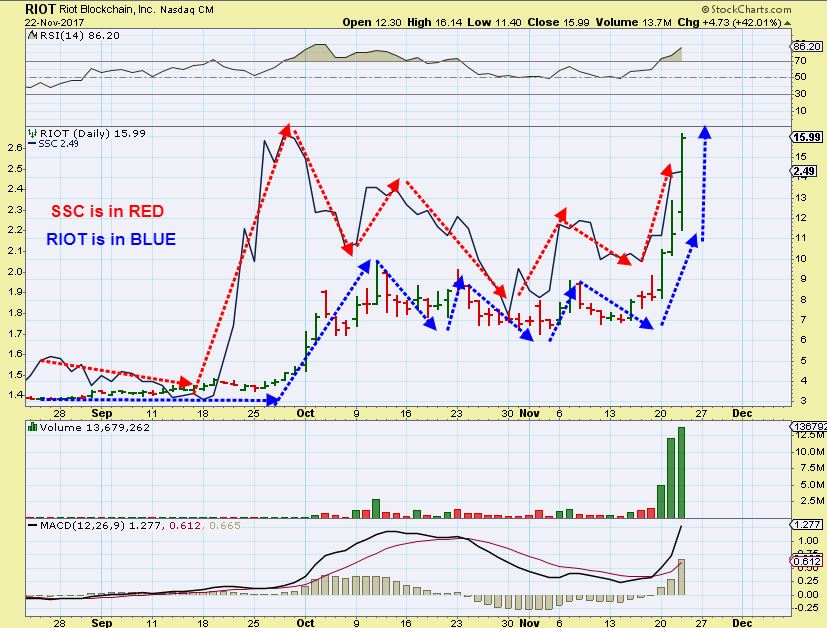Image resolution: width=827 pixels, height=628 pixels.
Task: Click the Riot Blockchain, Inc. company name
Action: (x=107, y=9)
